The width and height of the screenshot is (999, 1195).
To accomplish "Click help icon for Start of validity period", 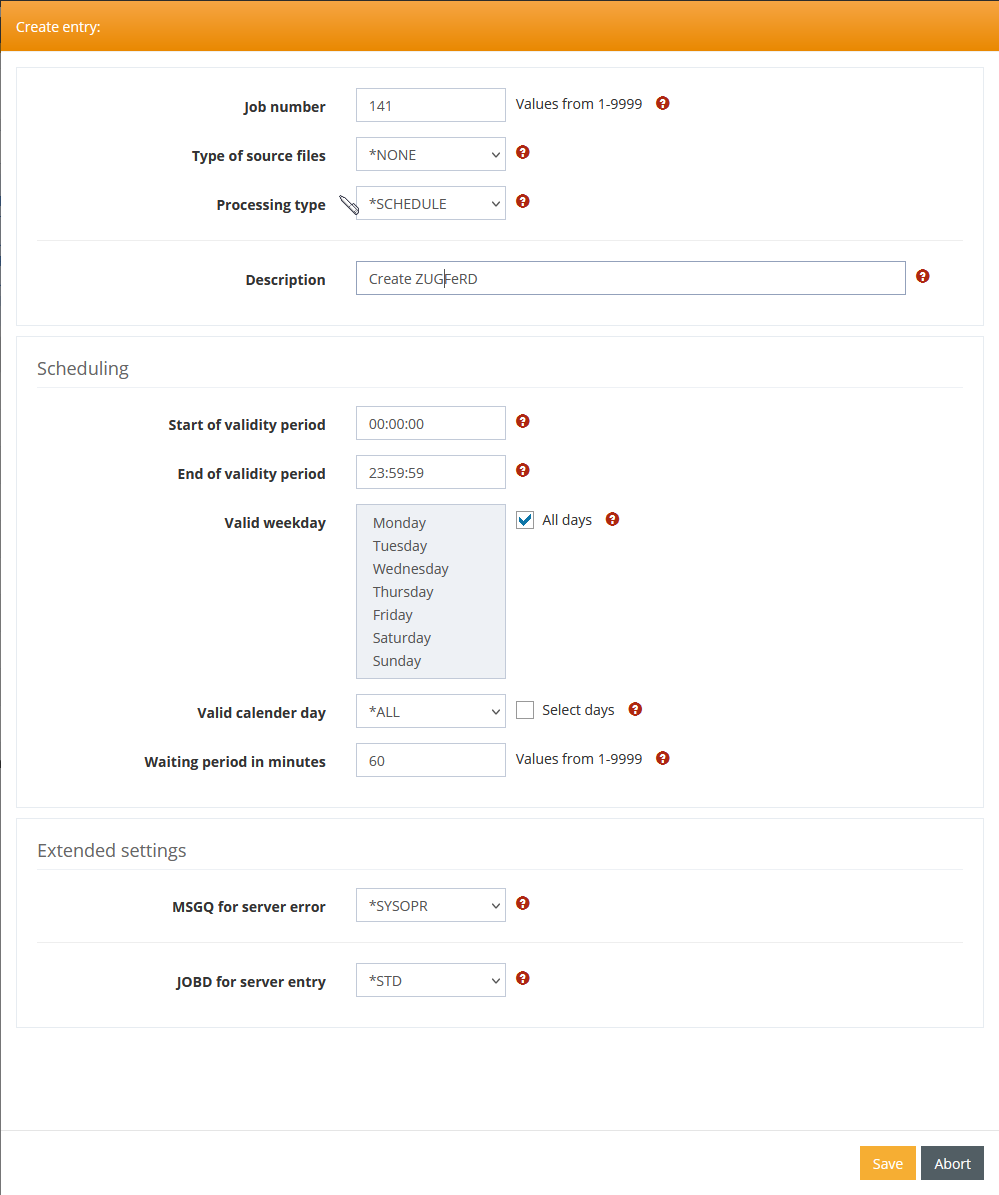I will pos(522,422).
